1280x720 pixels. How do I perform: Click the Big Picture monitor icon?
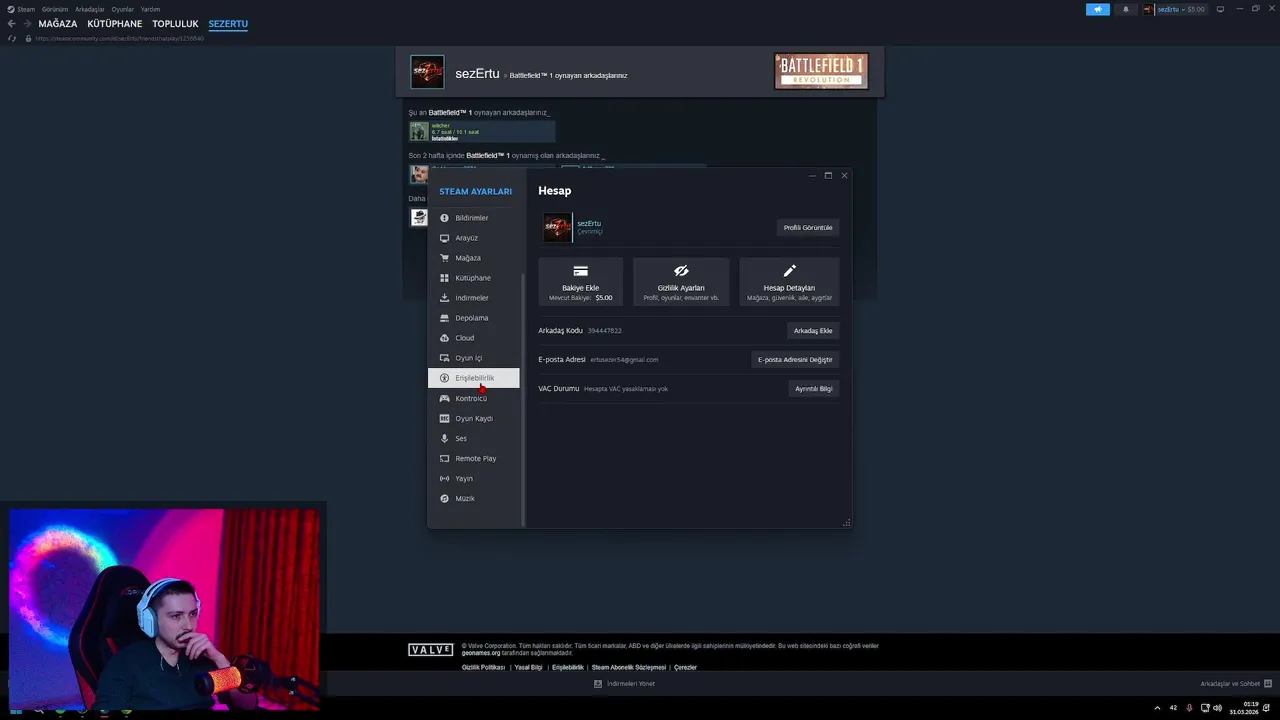tap(1220, 9)
